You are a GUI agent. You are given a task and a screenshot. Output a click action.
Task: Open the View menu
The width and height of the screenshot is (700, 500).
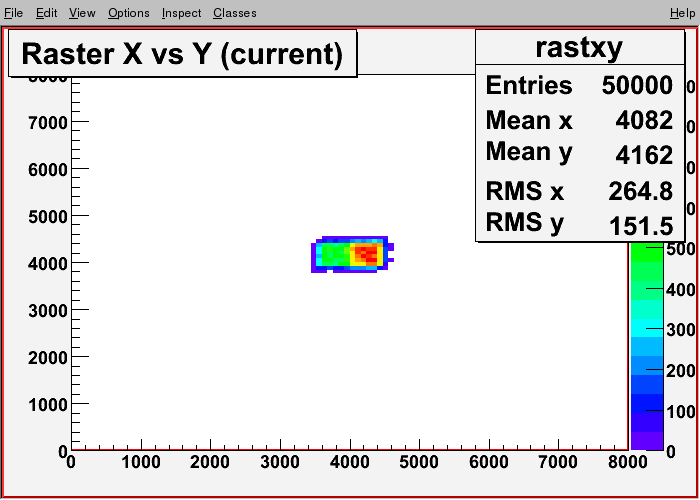click(x=82, y=13)
